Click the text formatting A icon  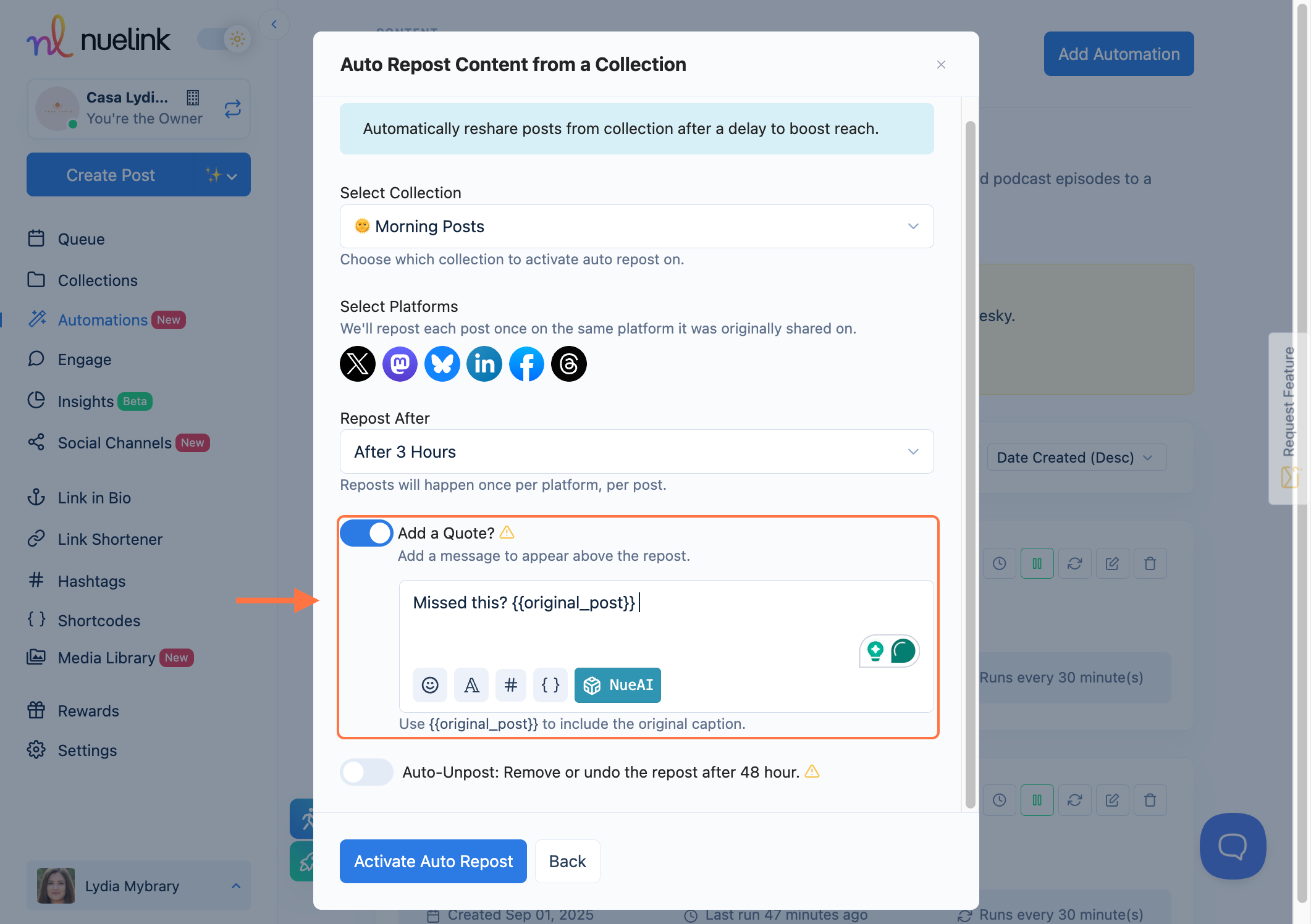(471, 685)
